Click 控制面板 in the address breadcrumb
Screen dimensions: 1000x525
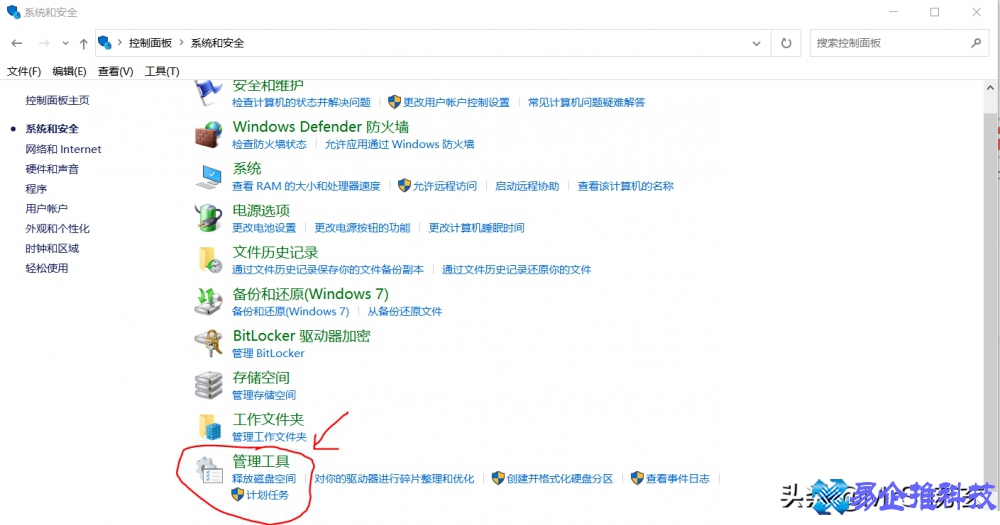[151, 43]
